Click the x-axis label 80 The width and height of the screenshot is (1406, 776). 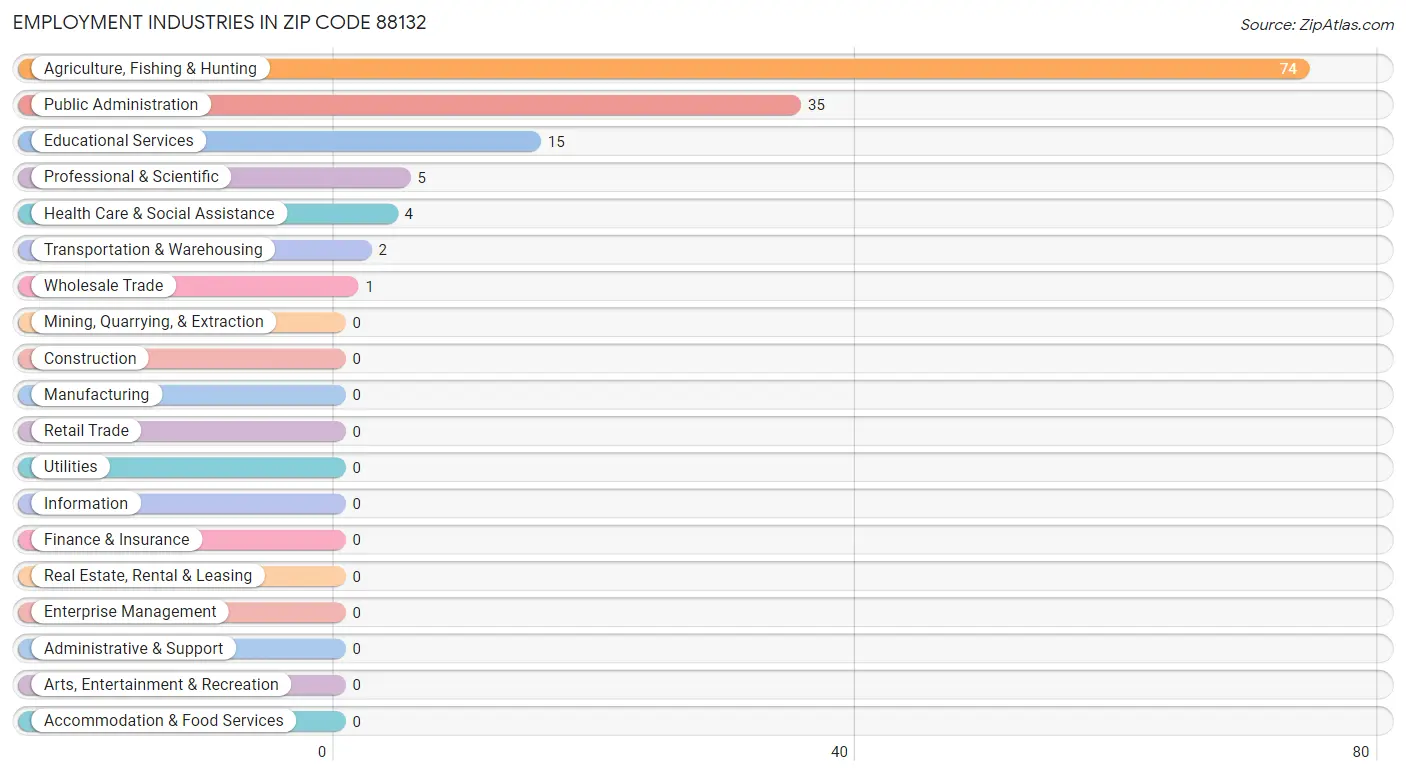[1361, 752]
